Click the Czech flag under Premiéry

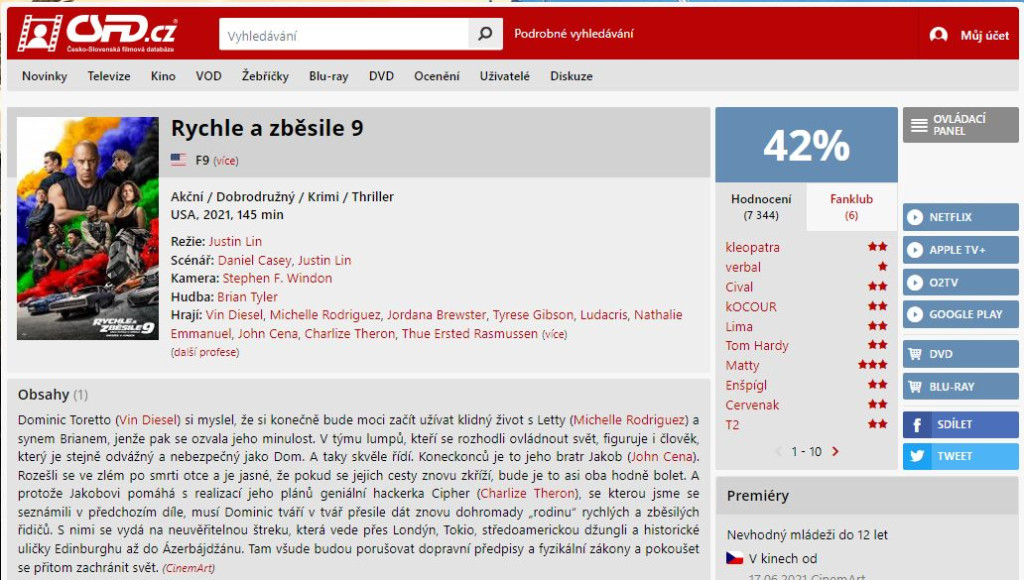click(735, 558)
